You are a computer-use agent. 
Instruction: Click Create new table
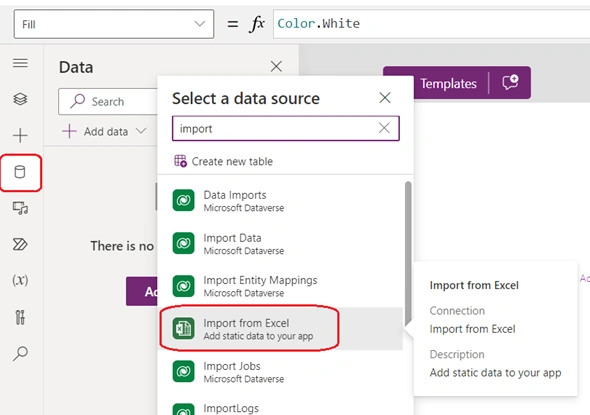point(224,161)
